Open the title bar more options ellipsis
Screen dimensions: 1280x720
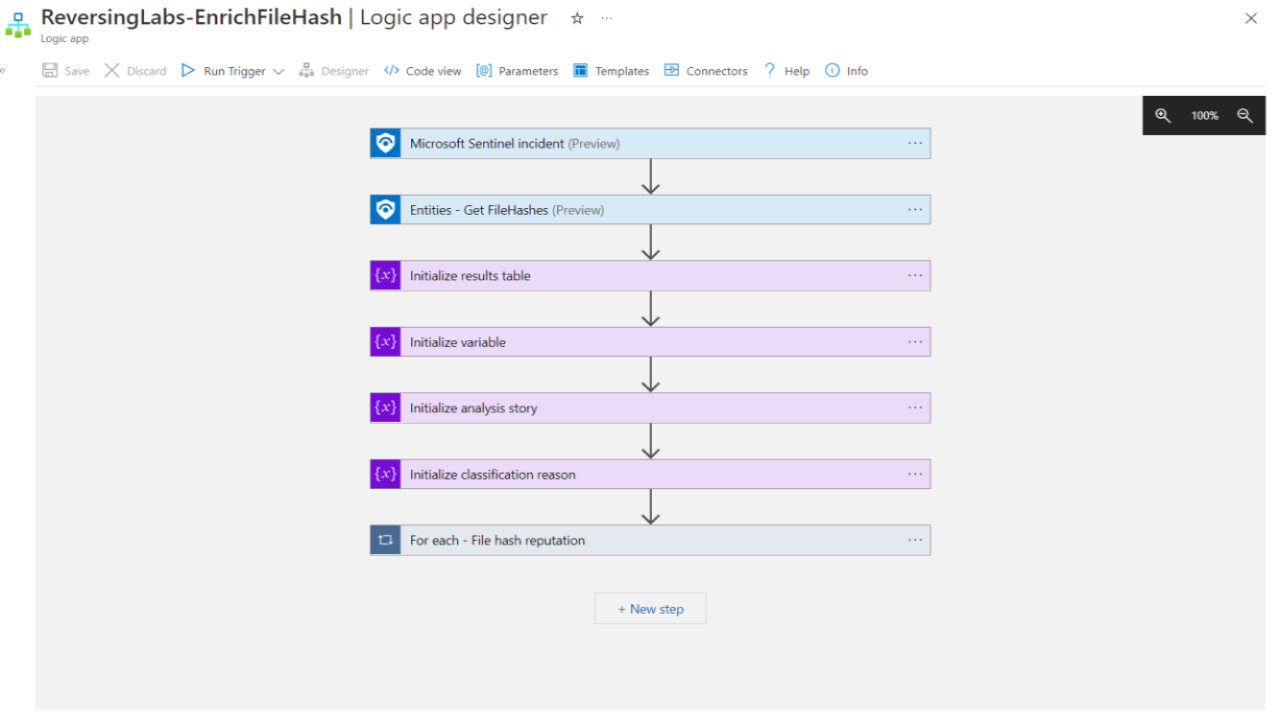pos(607,18)
